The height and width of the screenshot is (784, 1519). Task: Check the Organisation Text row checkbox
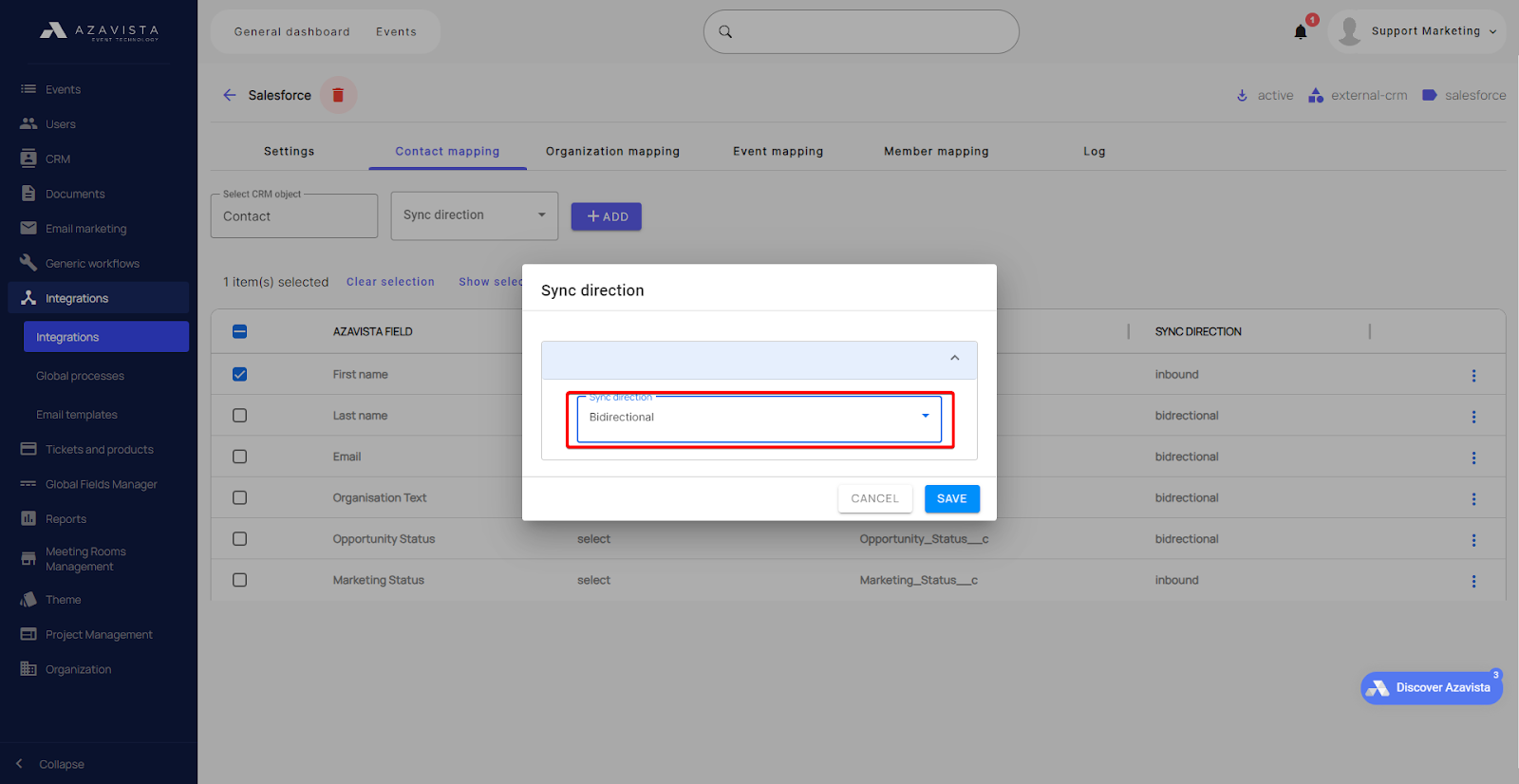[x=240, y=497]
